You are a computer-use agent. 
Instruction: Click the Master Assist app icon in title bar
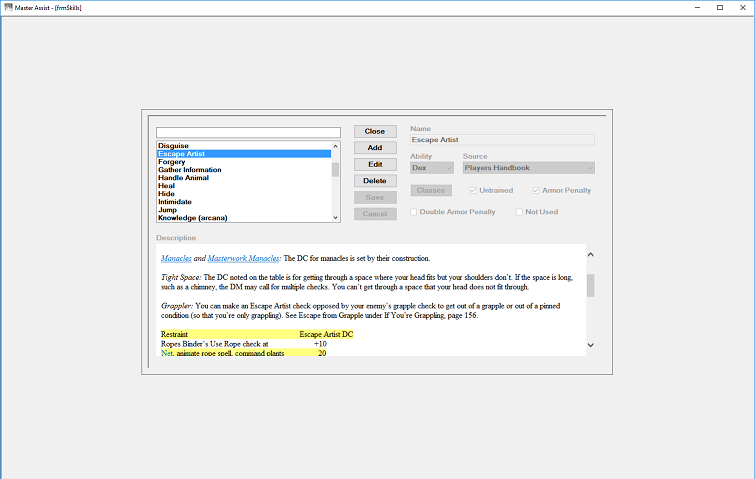point(8,7)
